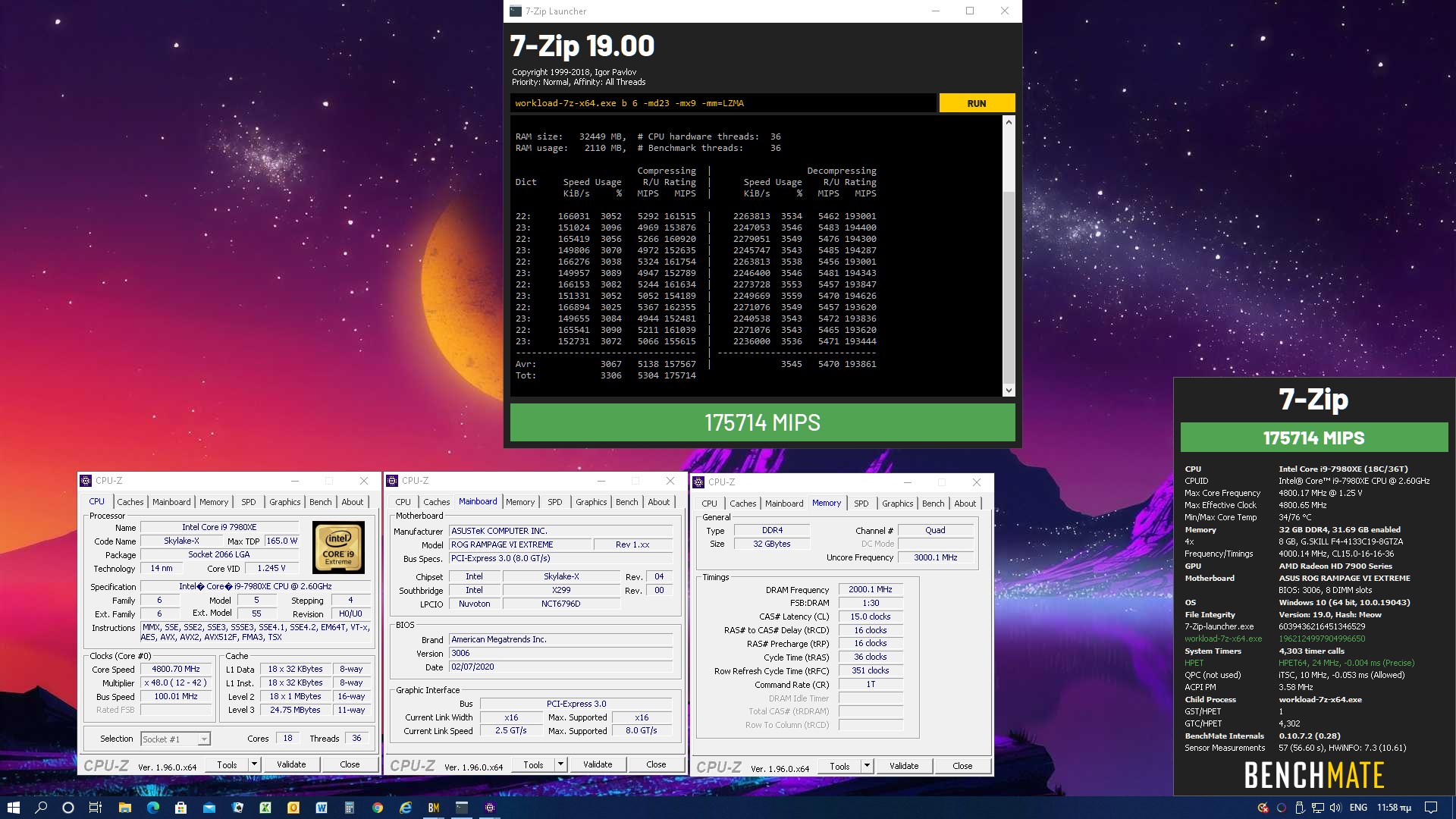Open taskbar Search magnifier
The width and height of the screenshot is (1456, 819).
pyautogui.click(x=41, y=808)
